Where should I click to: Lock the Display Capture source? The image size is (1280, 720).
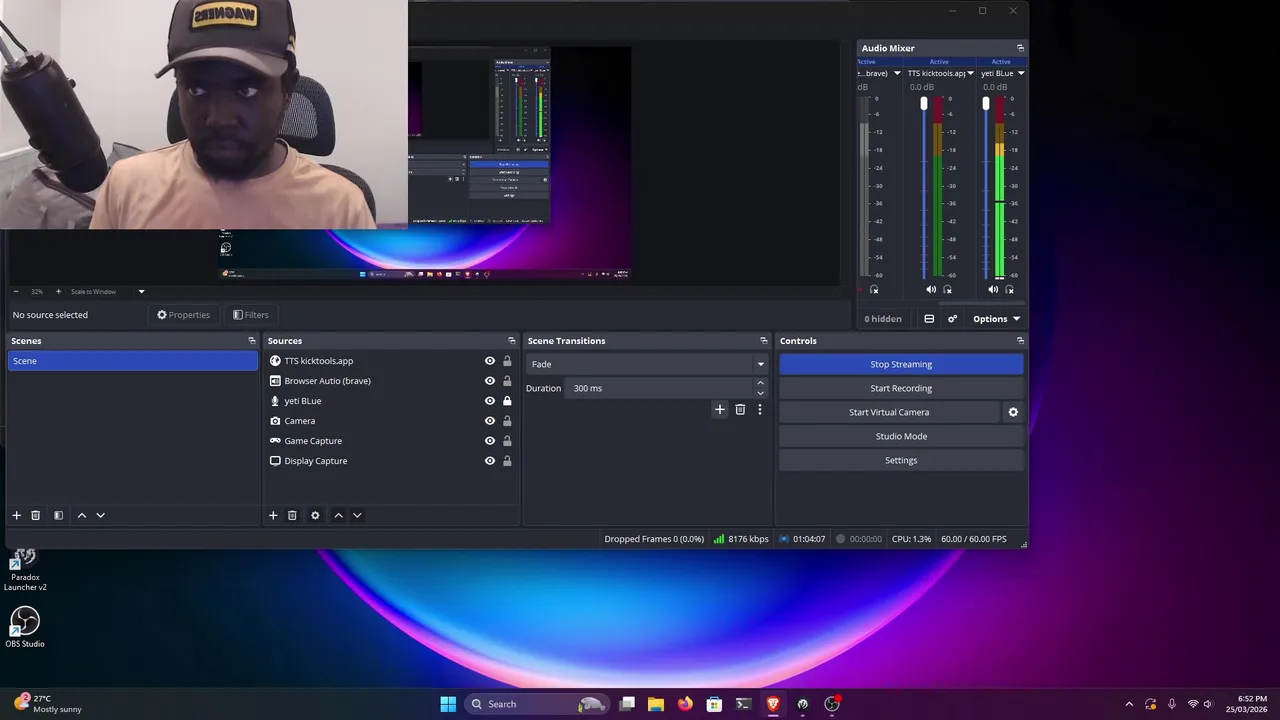[507, 461]
